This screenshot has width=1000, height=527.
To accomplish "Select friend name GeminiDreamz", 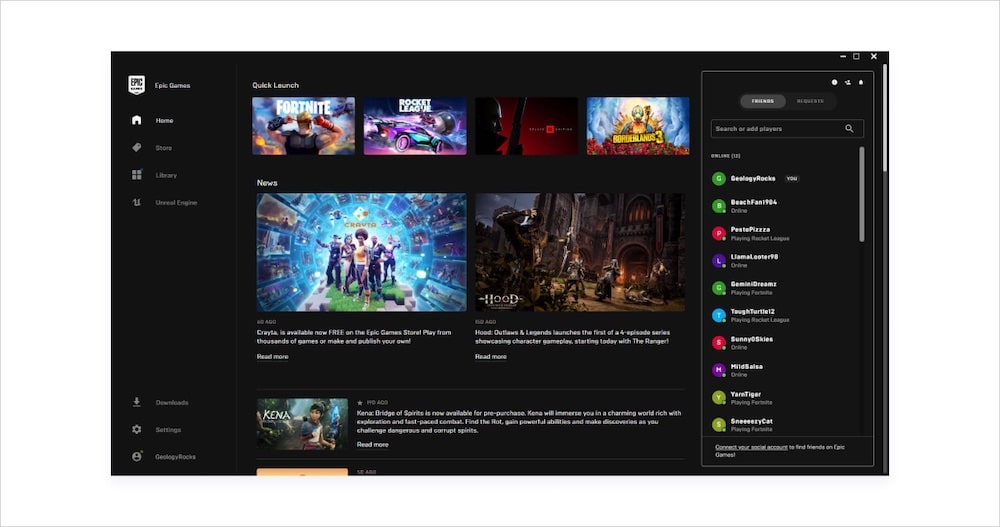I will point(754,285).
